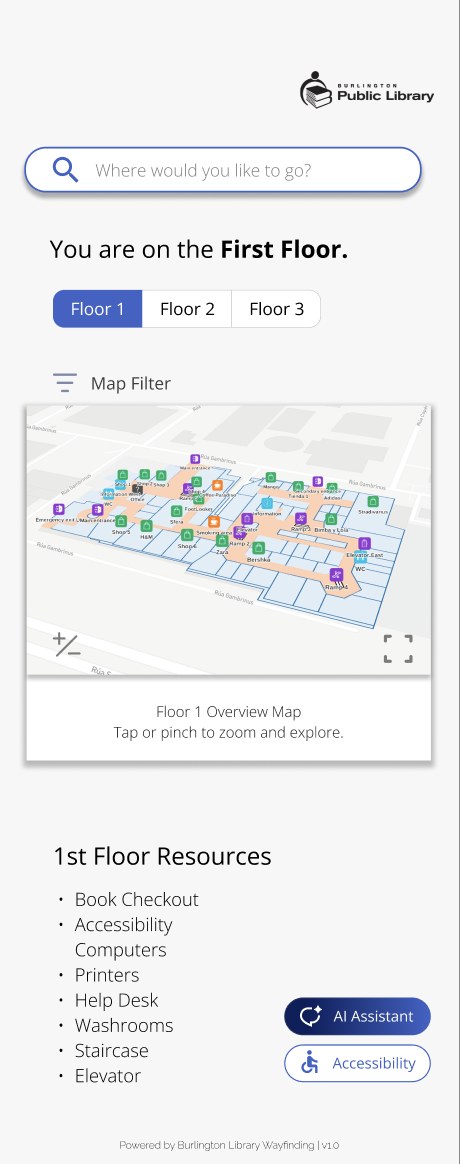Click the Map Filter label
Screen dimensions: 460x1164
point(131,384)
